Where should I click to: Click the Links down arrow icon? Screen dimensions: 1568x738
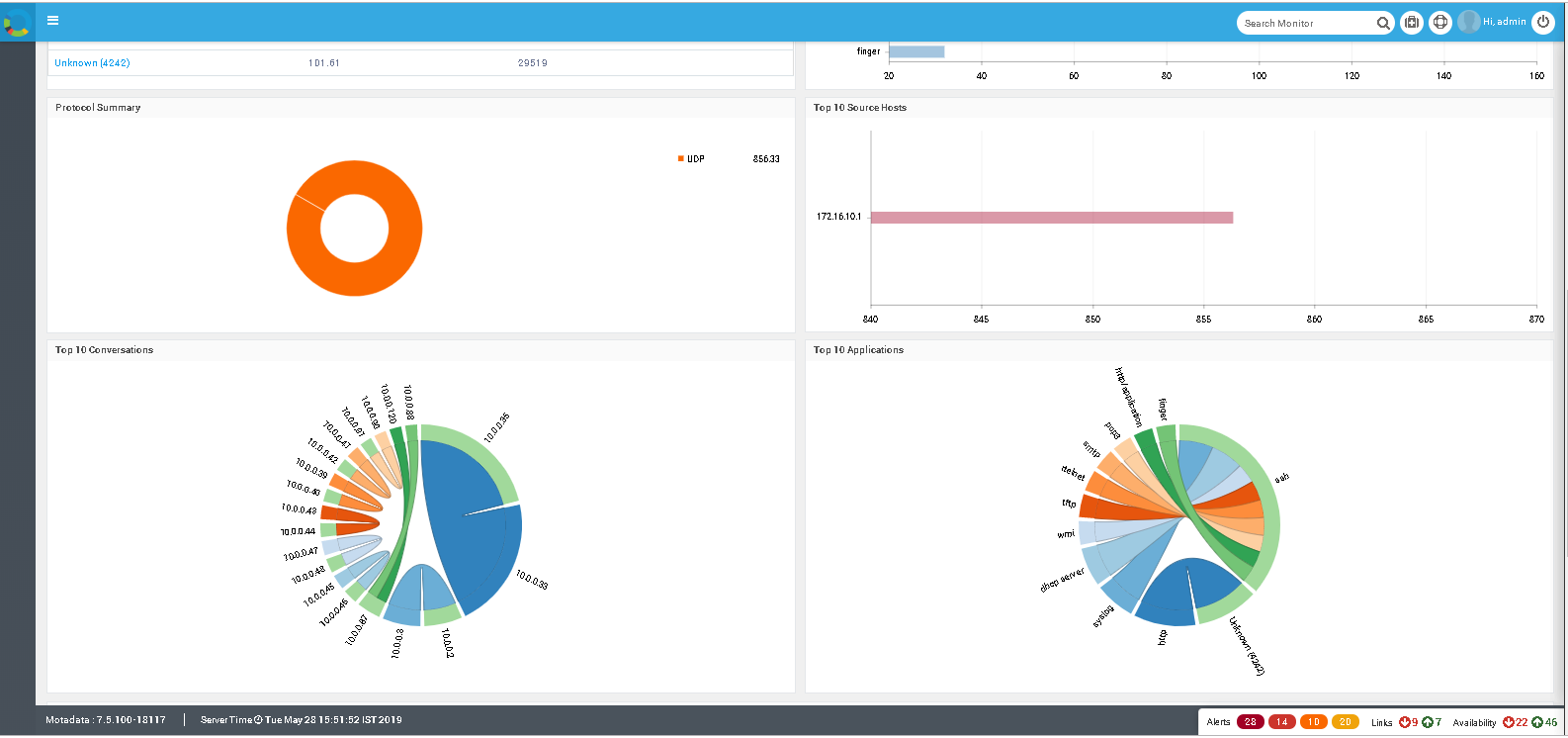[x=1404, y=722]
